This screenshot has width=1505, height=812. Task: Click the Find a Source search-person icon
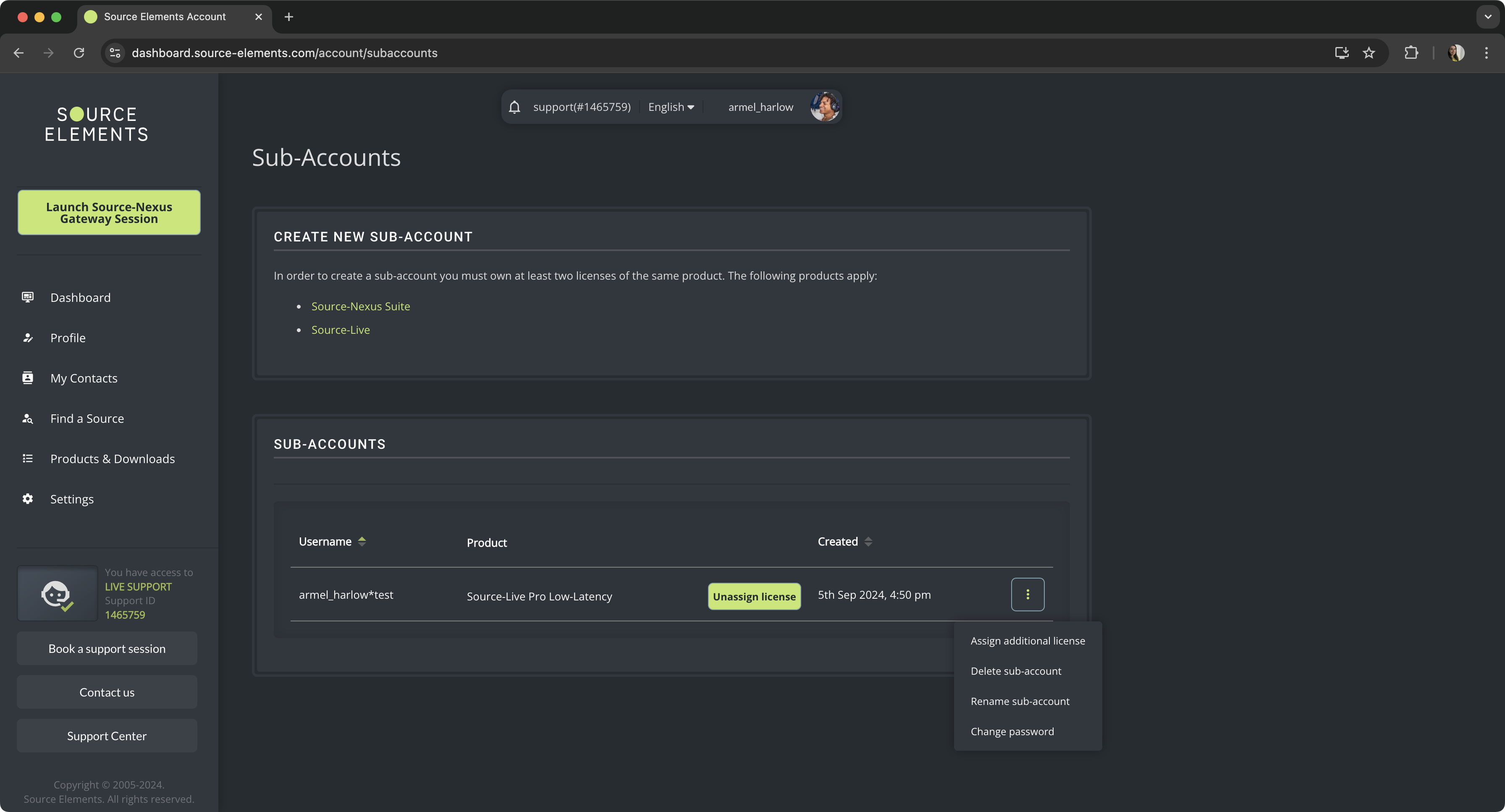(x=27, y=418)
